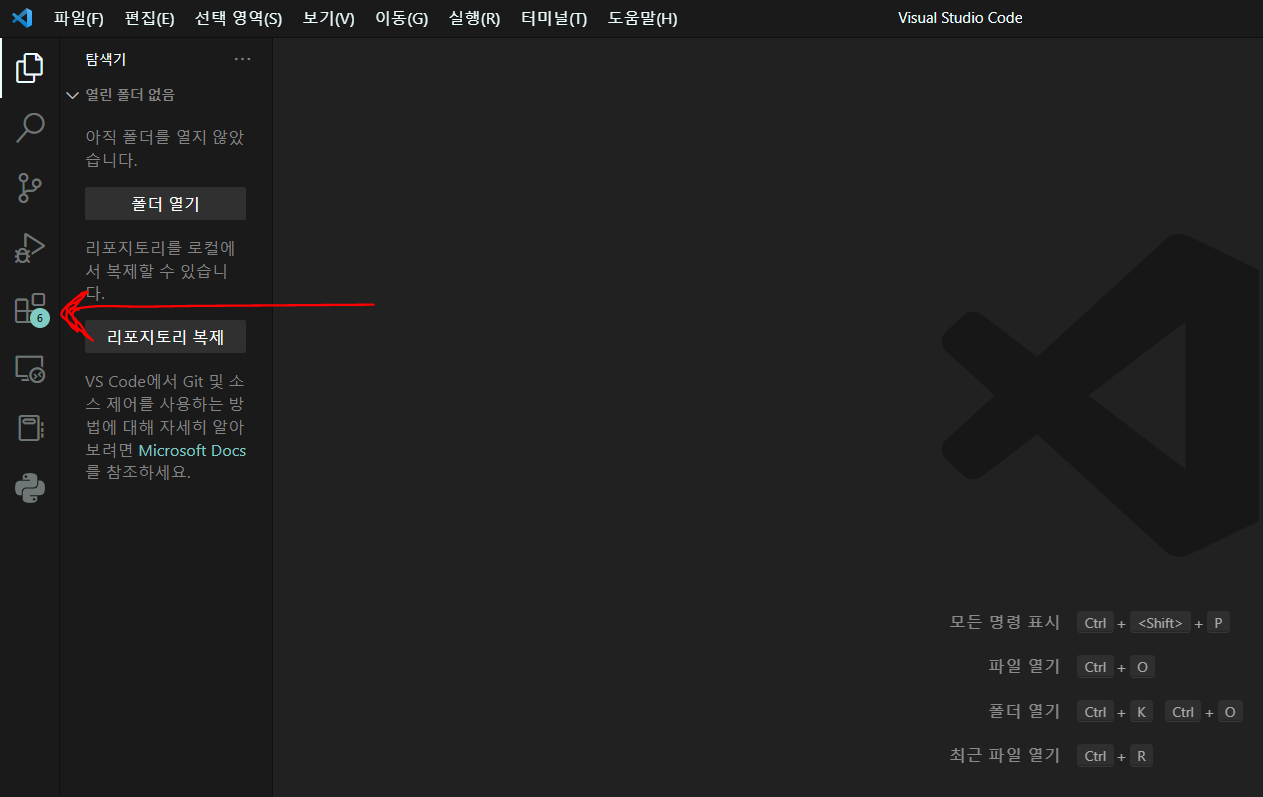Open the 탐색기 more actions menu

242,58
